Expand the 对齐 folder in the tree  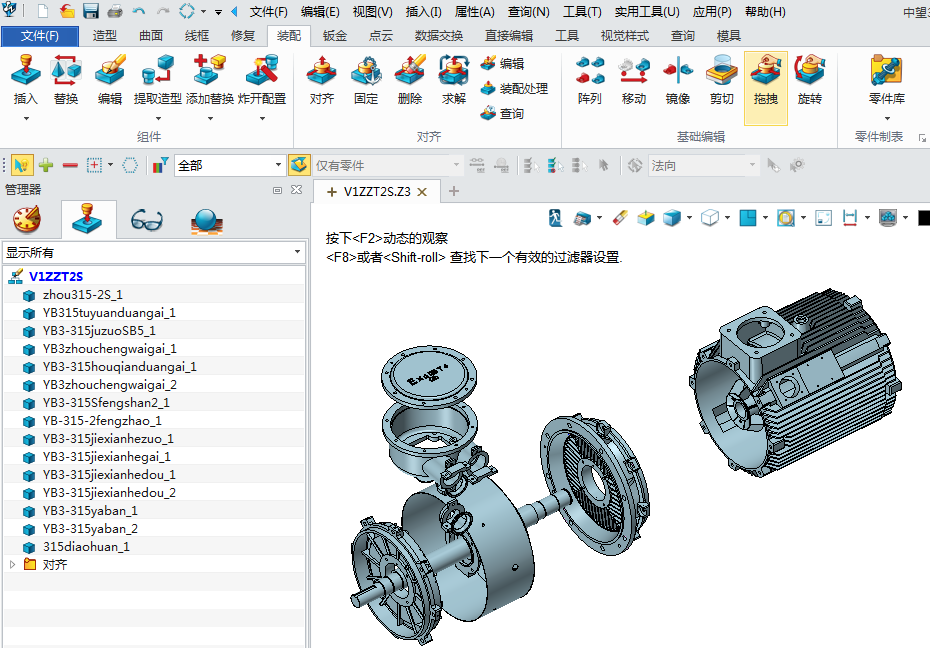pos(12,565)
